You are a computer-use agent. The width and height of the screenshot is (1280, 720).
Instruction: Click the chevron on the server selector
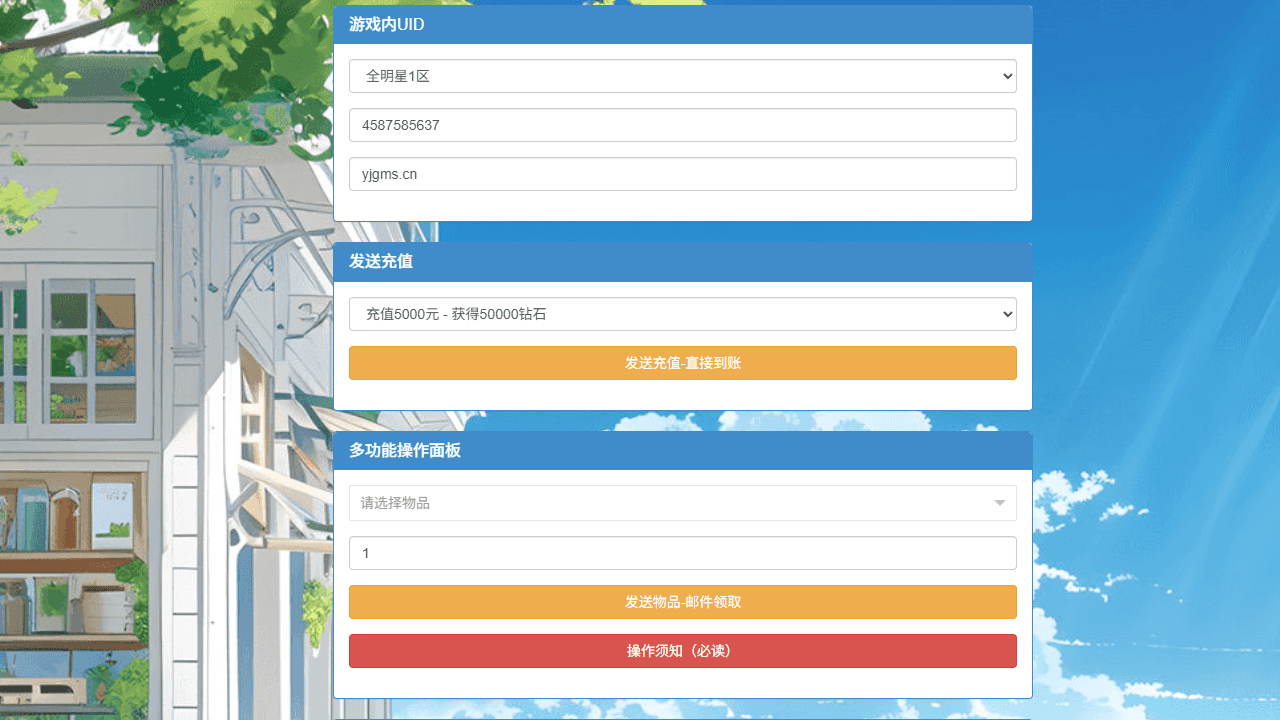pyautogui.click(x=1007, y=76)
